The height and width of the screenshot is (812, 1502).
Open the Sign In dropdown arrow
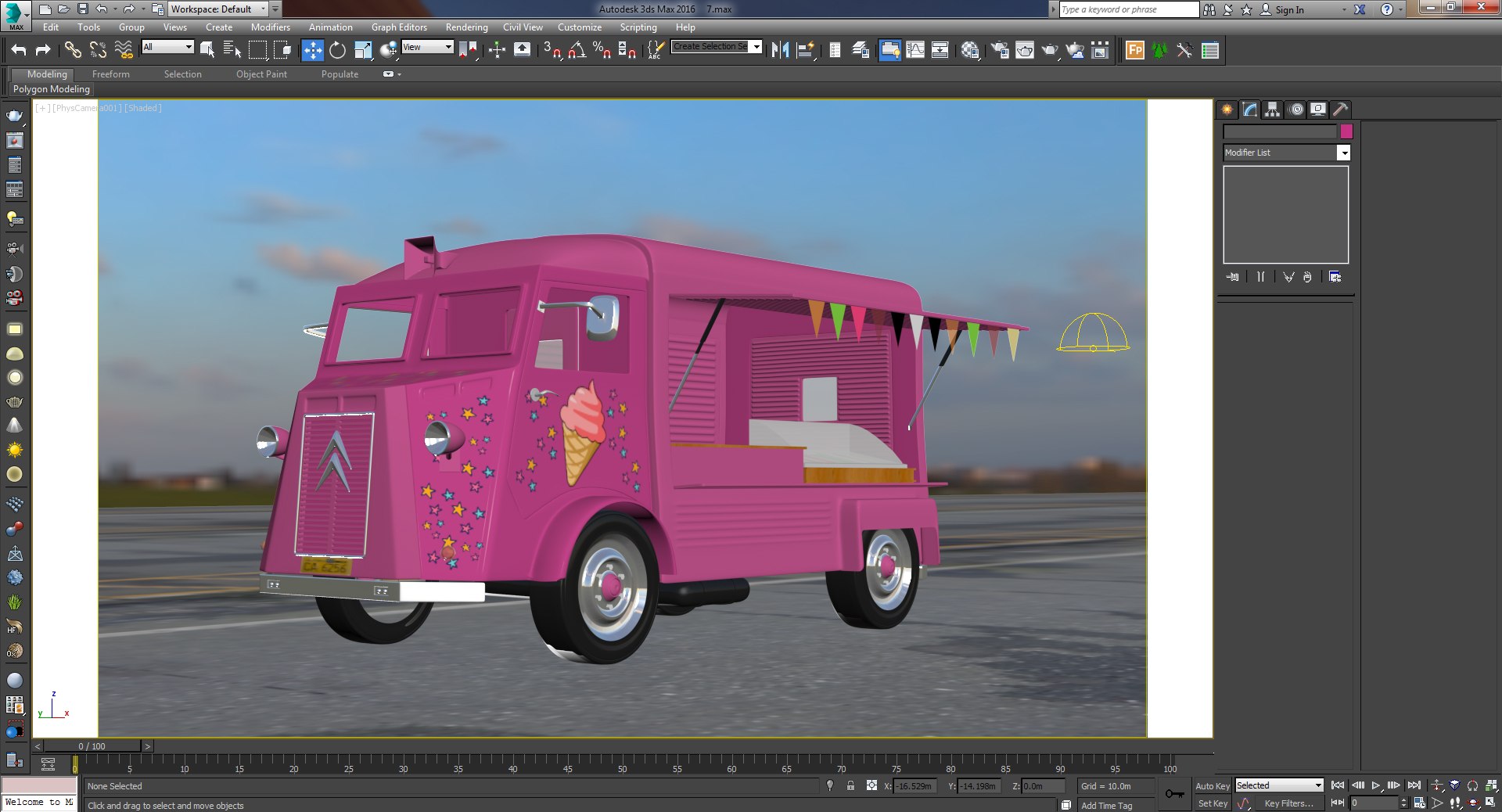click(1344, 10)
